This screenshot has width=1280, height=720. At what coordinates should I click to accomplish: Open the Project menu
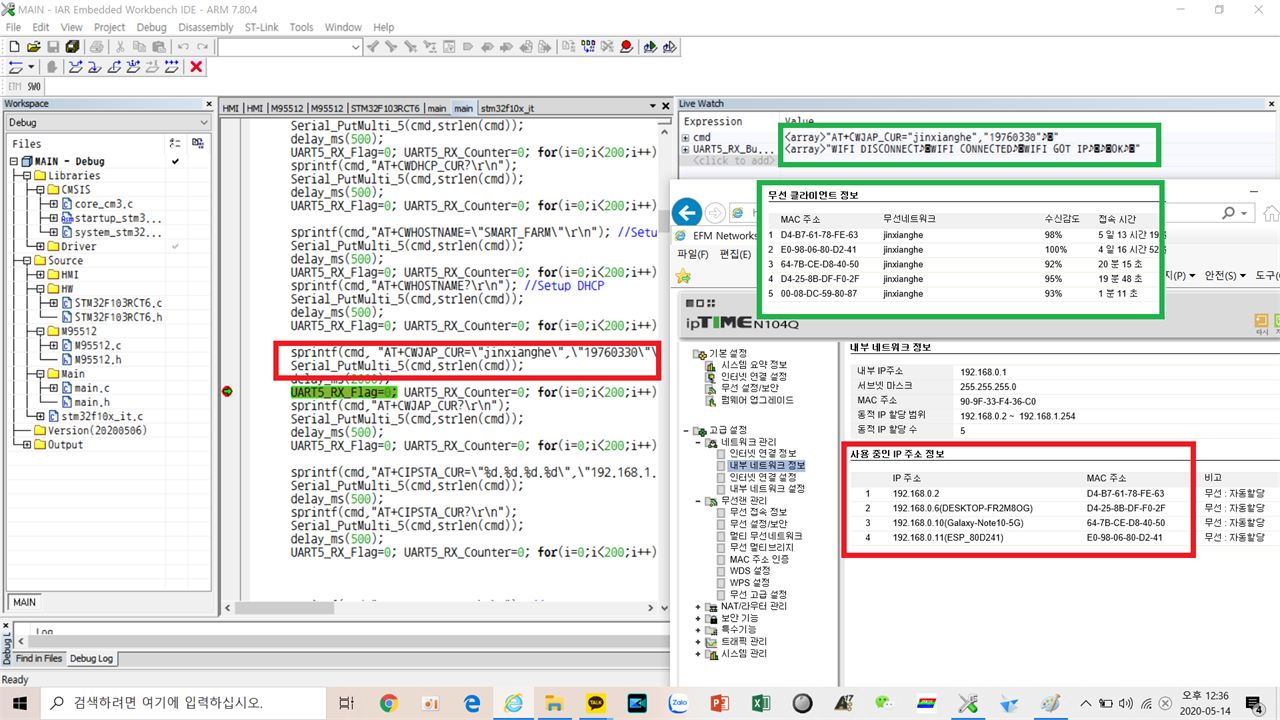[x=110, y=27]
